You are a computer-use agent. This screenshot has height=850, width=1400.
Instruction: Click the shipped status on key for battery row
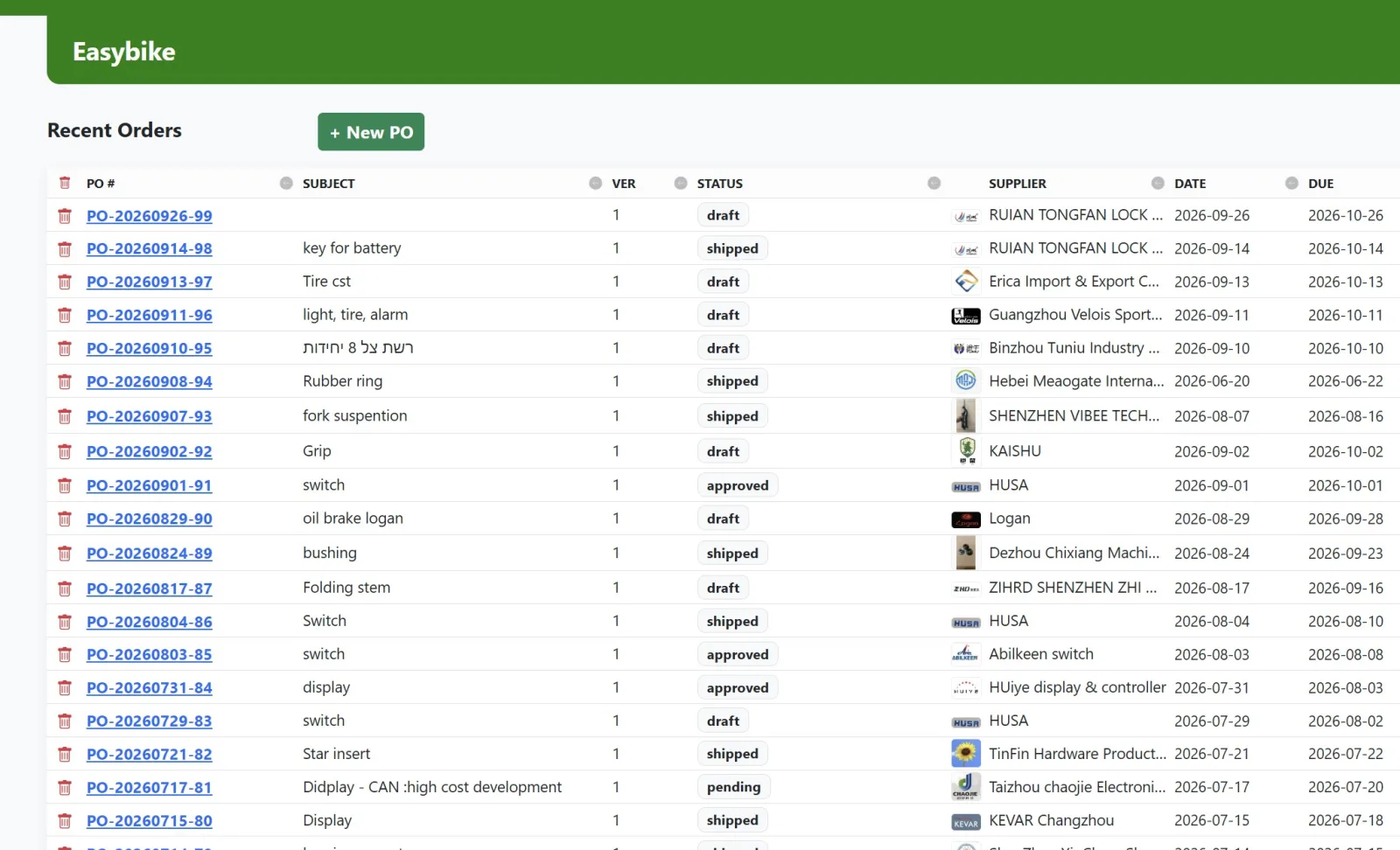coord(732,248)
